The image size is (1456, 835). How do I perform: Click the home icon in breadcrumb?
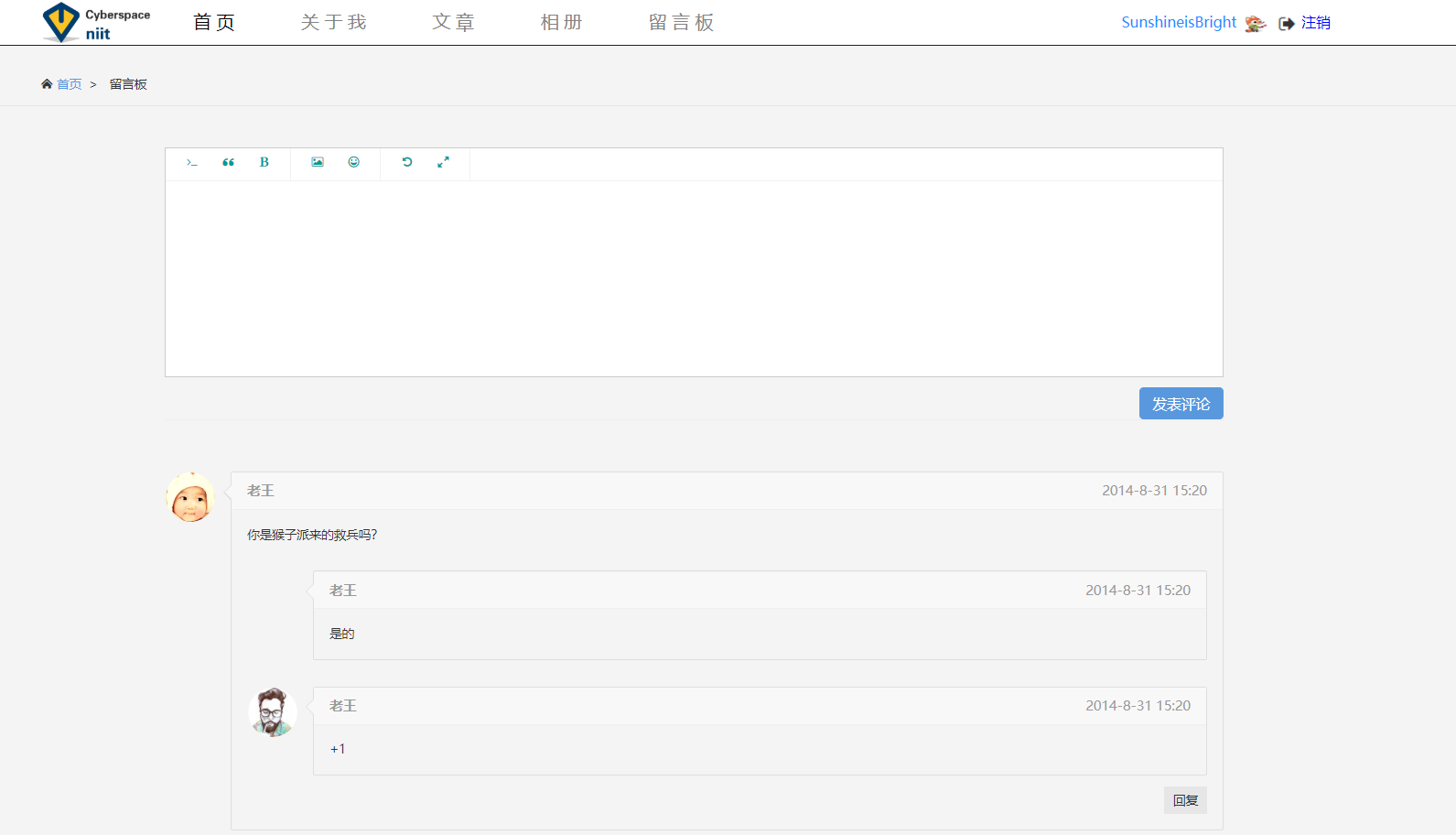47,84
